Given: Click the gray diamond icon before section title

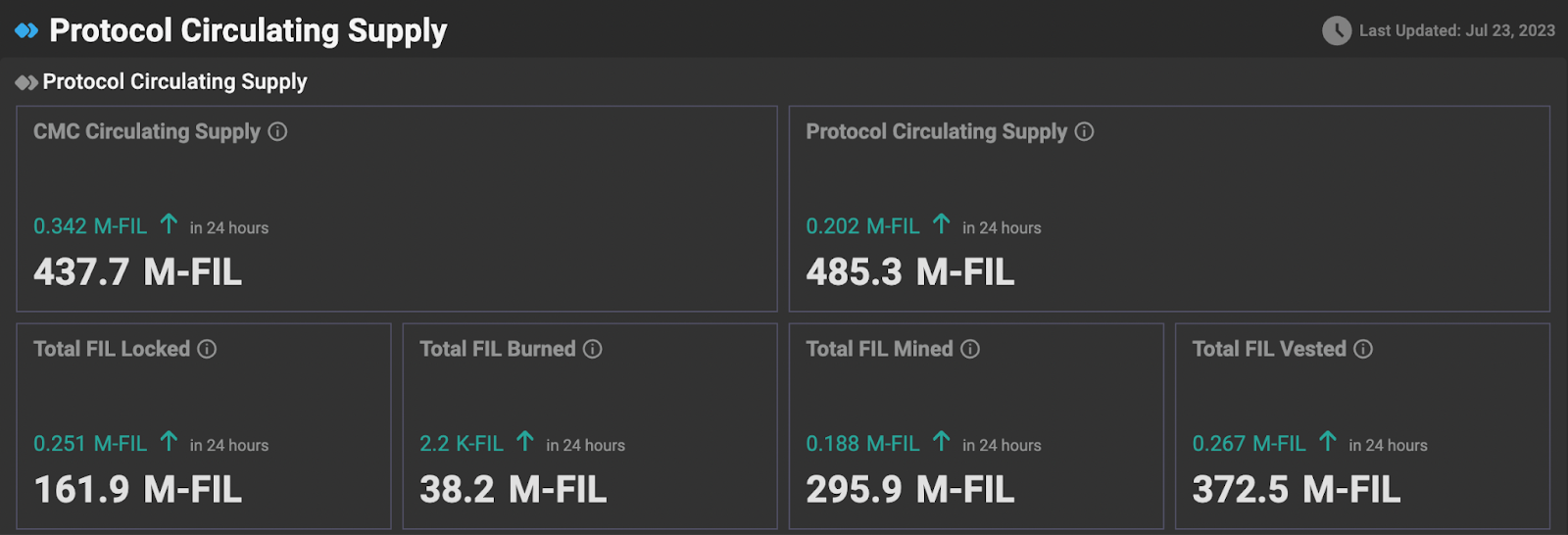Looking at the screenshot, I should pyautogui.click(x=26, y=82).
